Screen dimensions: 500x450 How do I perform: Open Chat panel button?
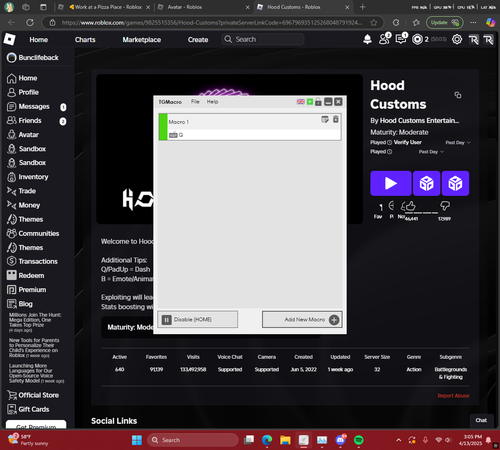pyautogui.click(x=481, y=421)
